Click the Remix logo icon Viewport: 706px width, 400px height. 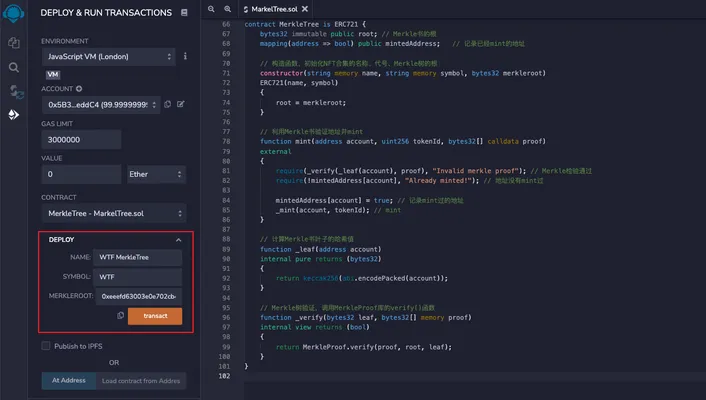tap(14, 13)
